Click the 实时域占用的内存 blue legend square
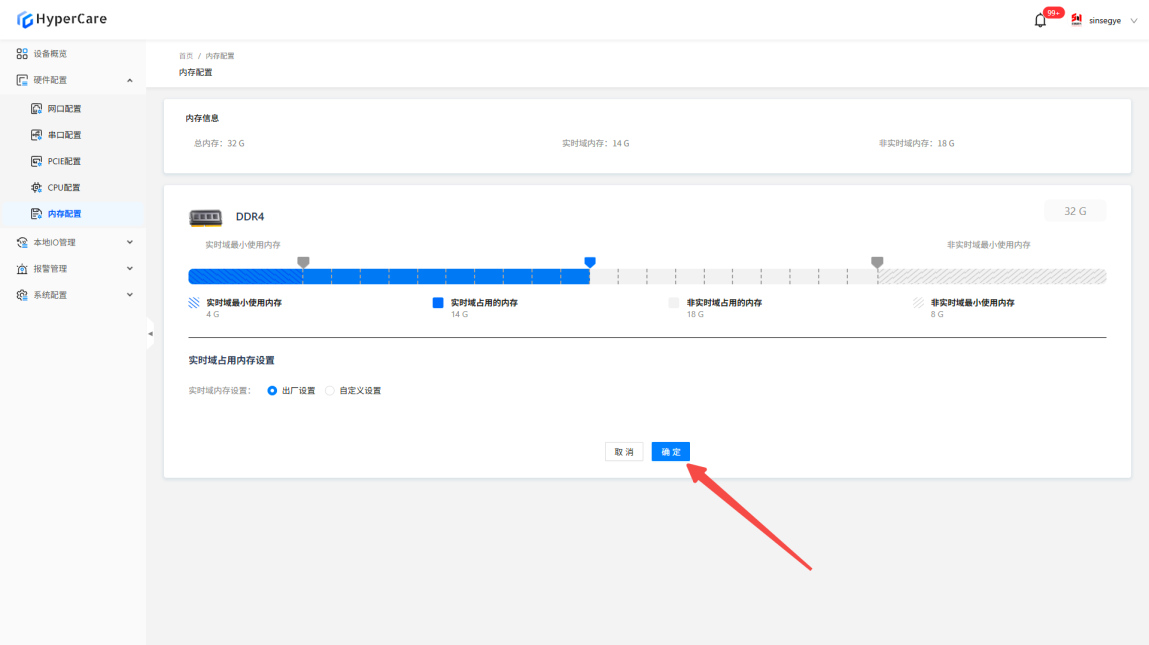The image size is (1149, 645). click(x=437, y=303)
